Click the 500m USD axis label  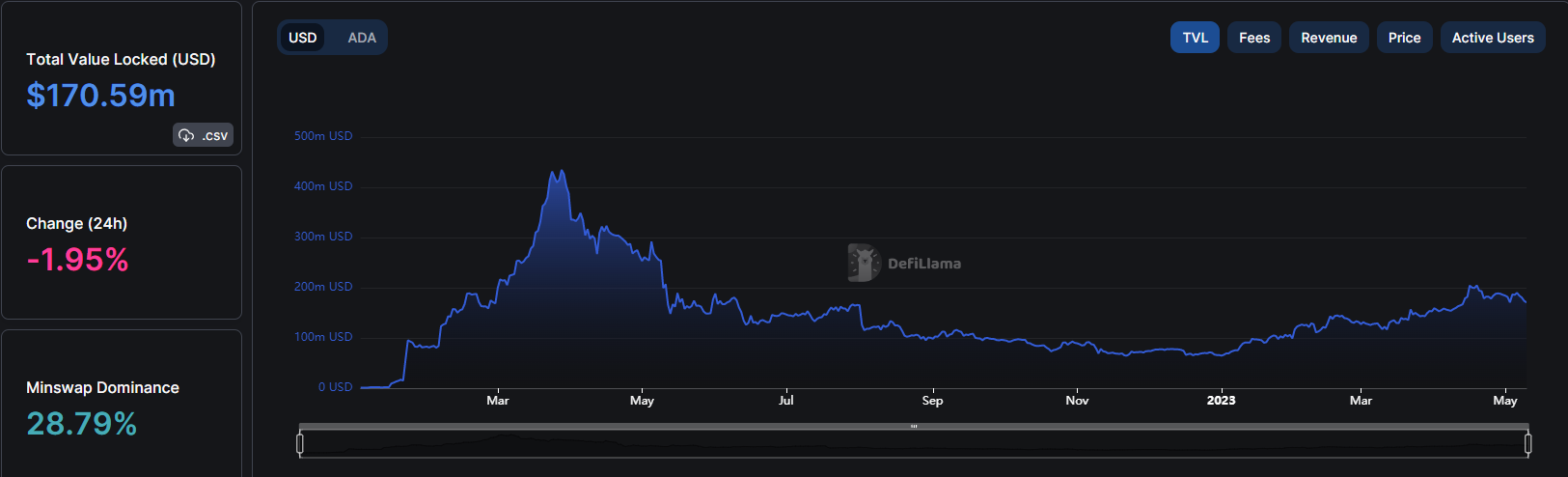323,136
